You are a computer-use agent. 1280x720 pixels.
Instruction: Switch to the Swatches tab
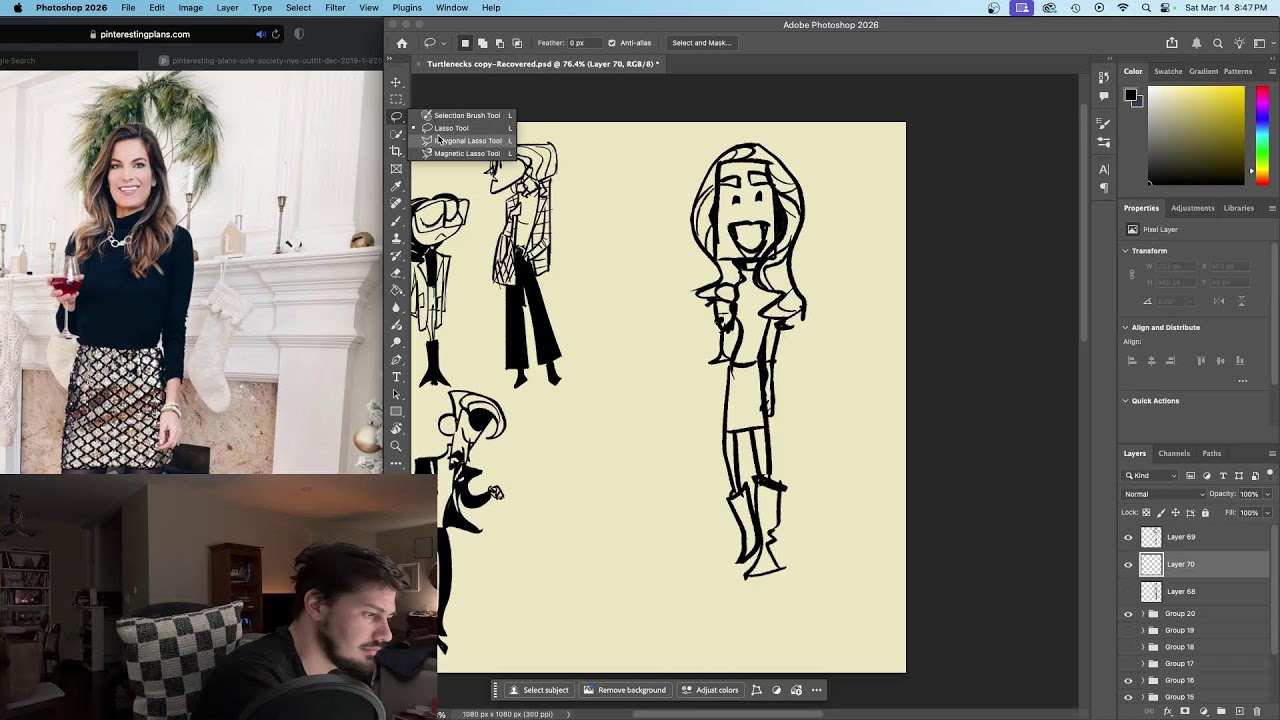tap(1168, 71)
